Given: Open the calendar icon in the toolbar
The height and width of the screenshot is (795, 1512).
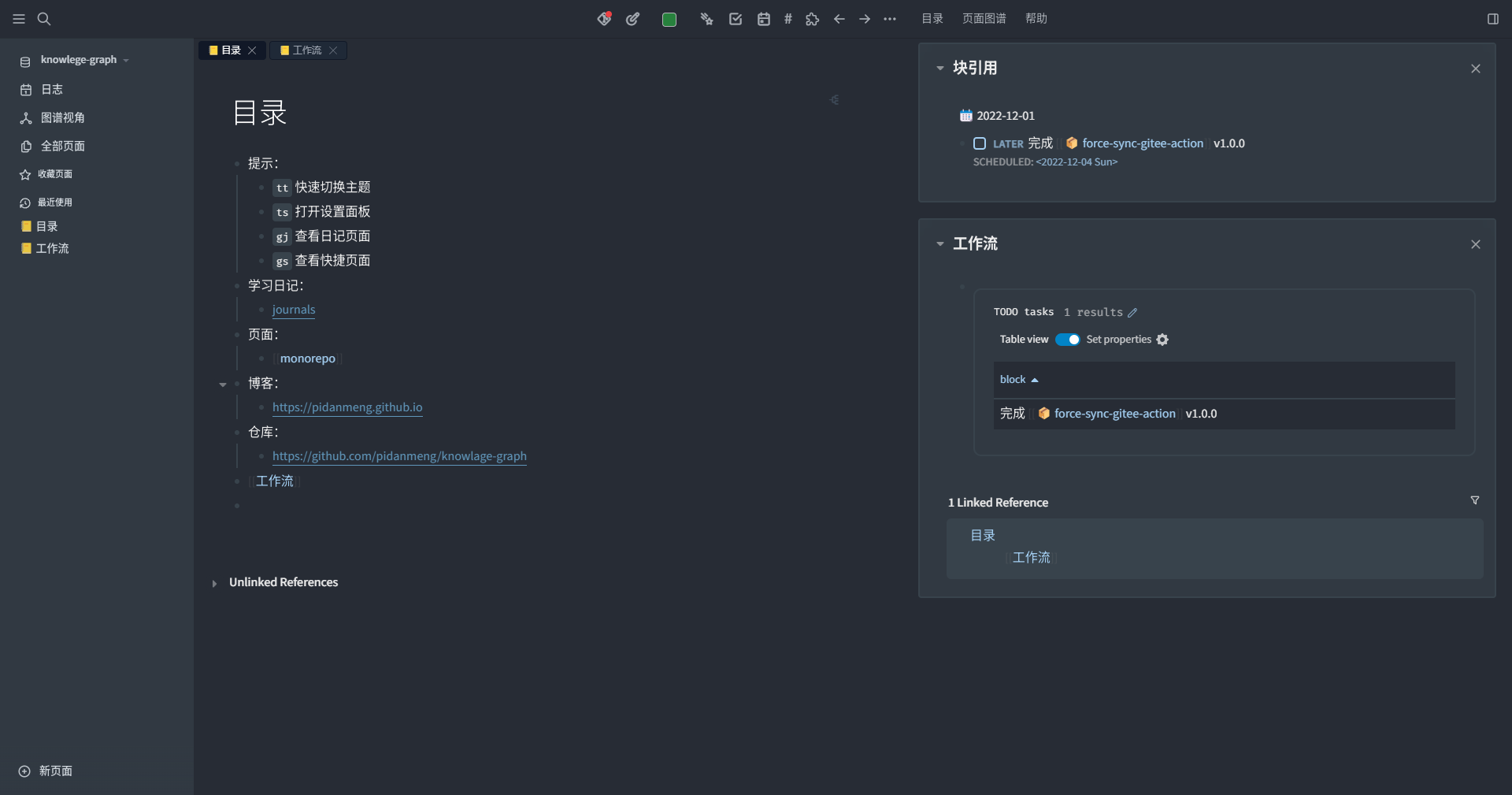Looking at the screenshot, I should click(x=763, y=19).
